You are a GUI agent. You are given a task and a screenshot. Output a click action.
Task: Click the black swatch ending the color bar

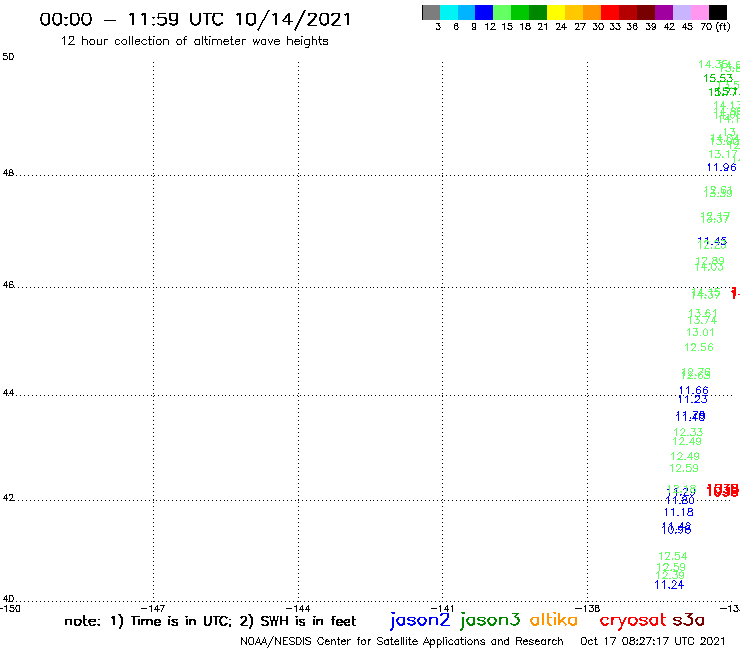(717, 12)
